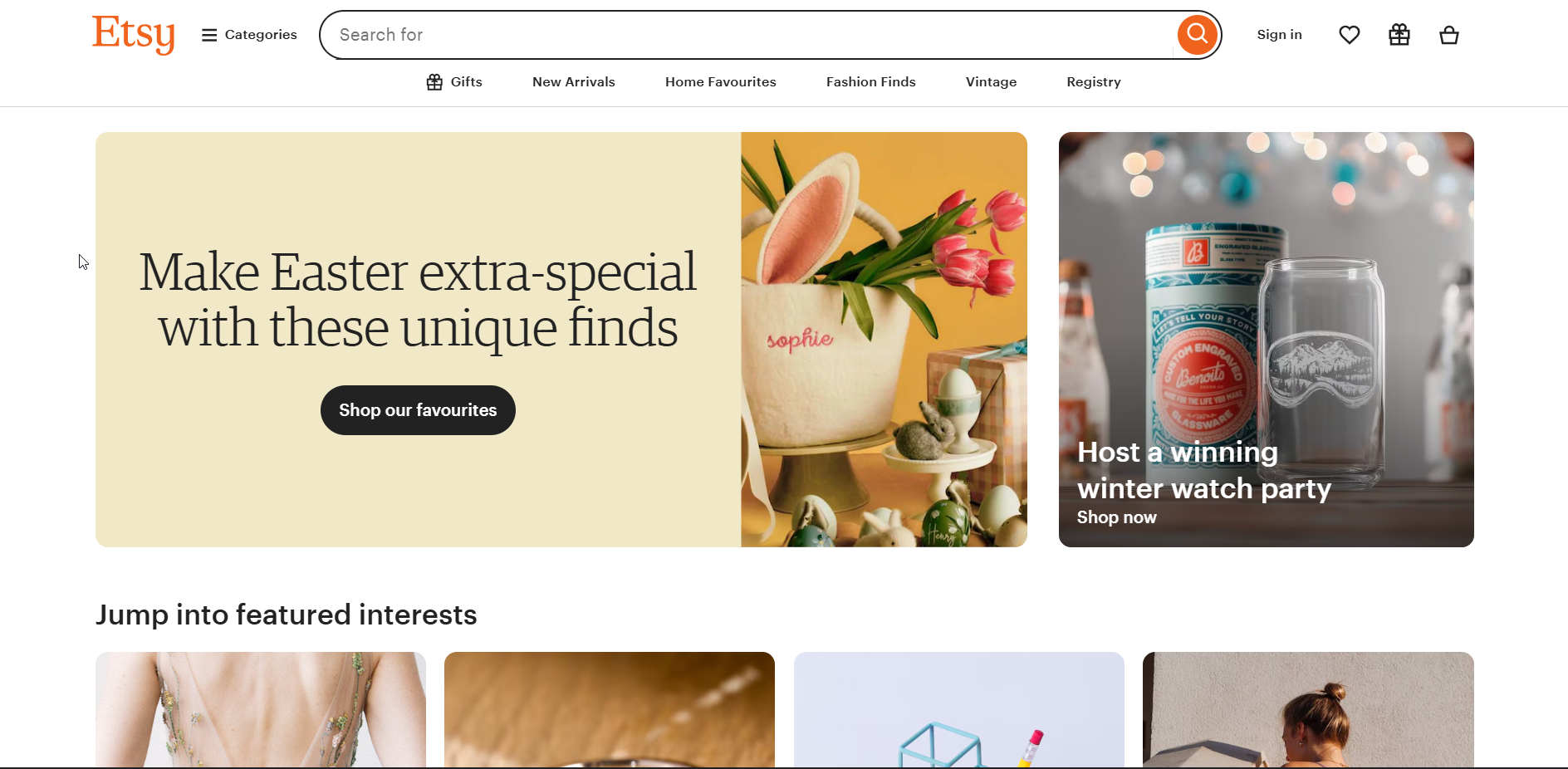
Task: Click the orange search magnifier button
Action: click(1197, 35)
